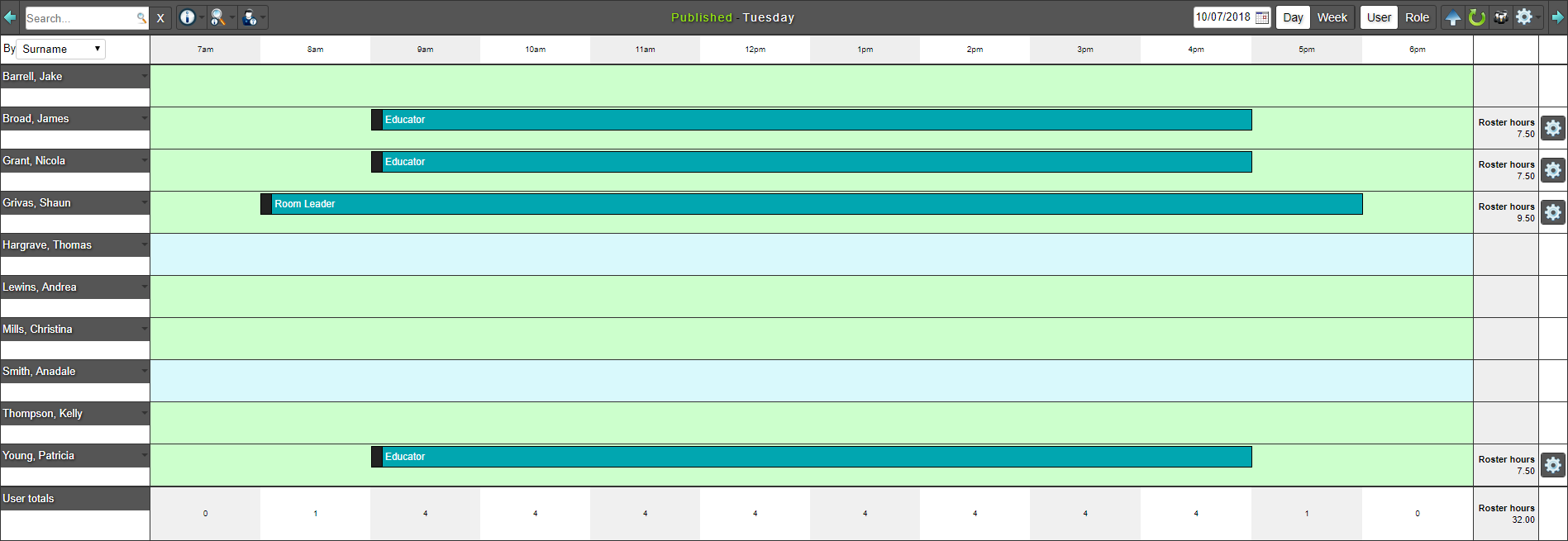The image size is (1568, 541).
Task: Open the sort By Surname dropdown
Action: 61,49
